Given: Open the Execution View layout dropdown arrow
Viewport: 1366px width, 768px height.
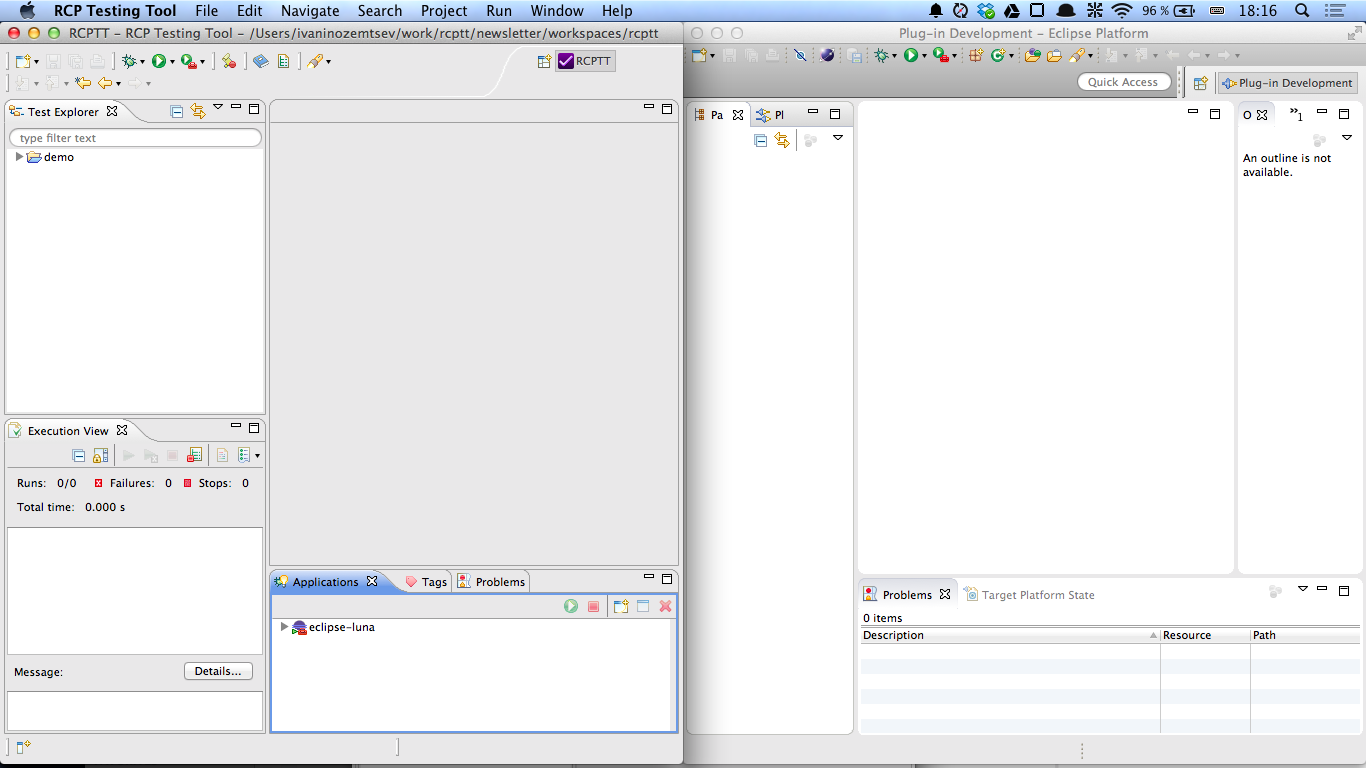Looking at the screenshot, I should coord(257,456).
